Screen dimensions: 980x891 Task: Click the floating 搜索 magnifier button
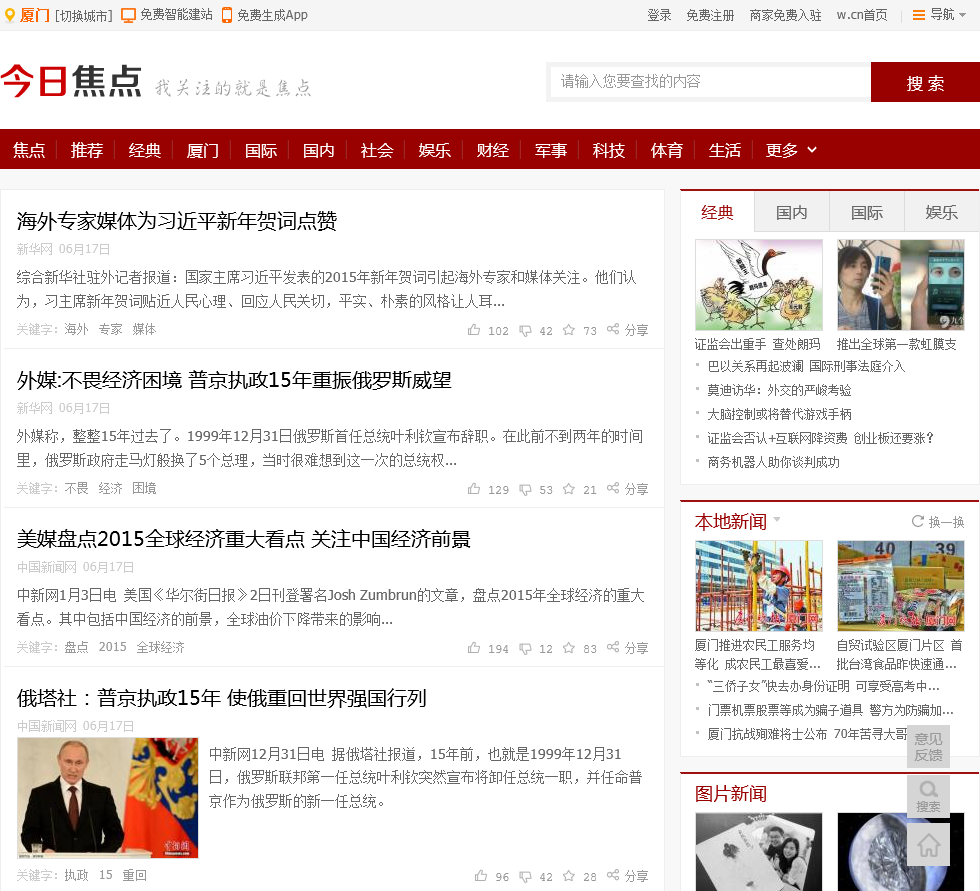click(x=928, y=796)
